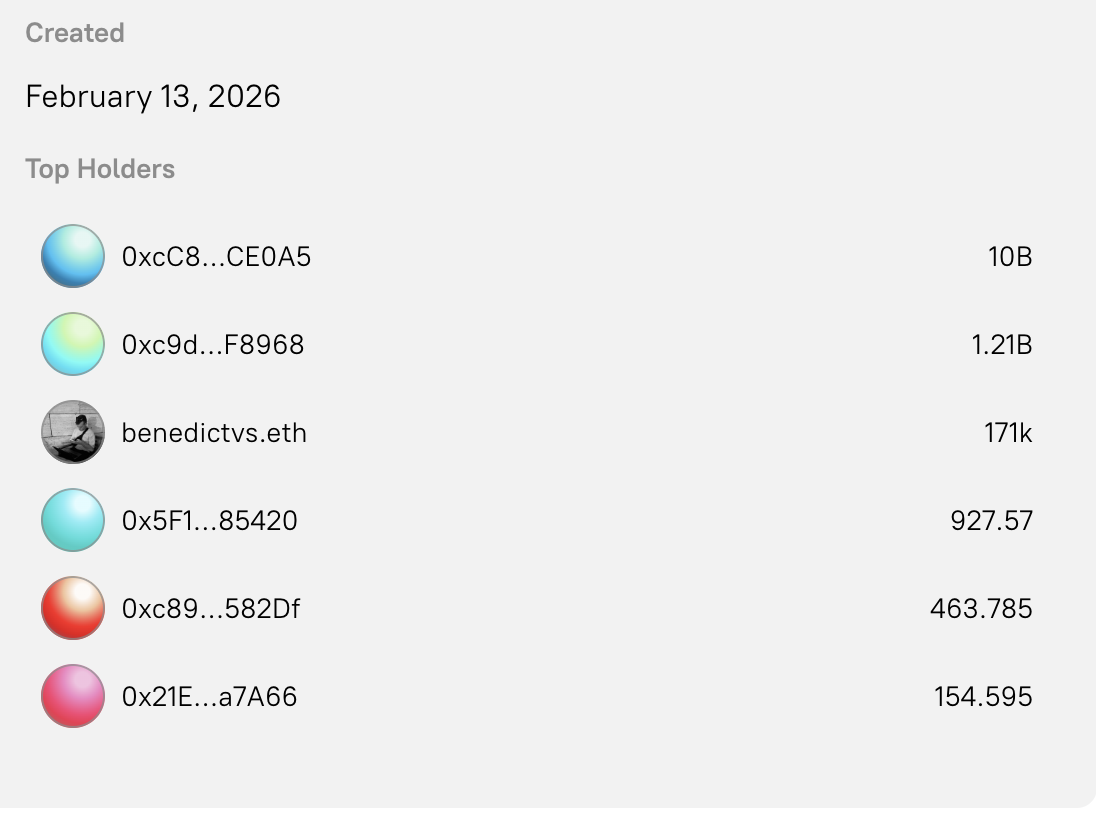Select the red orb avatar for 0xc89...582Df
This screenshot has width=1096, height=824.
pyautogui.click(x=72, y=608)
